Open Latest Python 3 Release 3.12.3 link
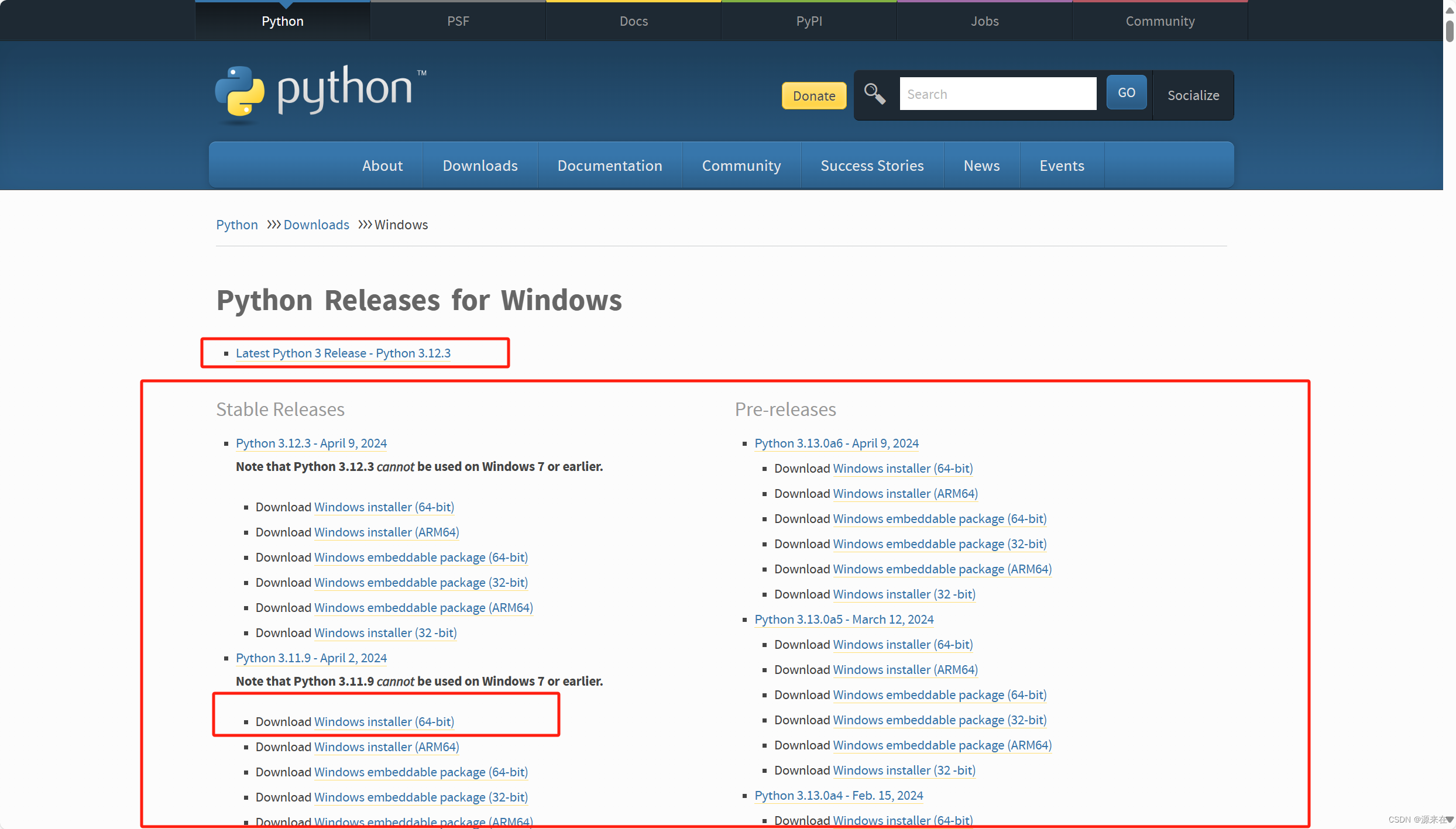 click(343, 353)
